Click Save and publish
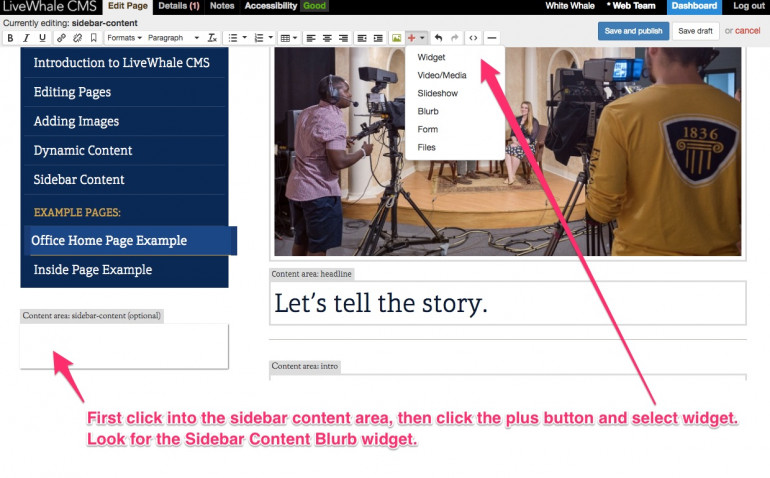This screenshot has width=770, height=478. (633, 31)
